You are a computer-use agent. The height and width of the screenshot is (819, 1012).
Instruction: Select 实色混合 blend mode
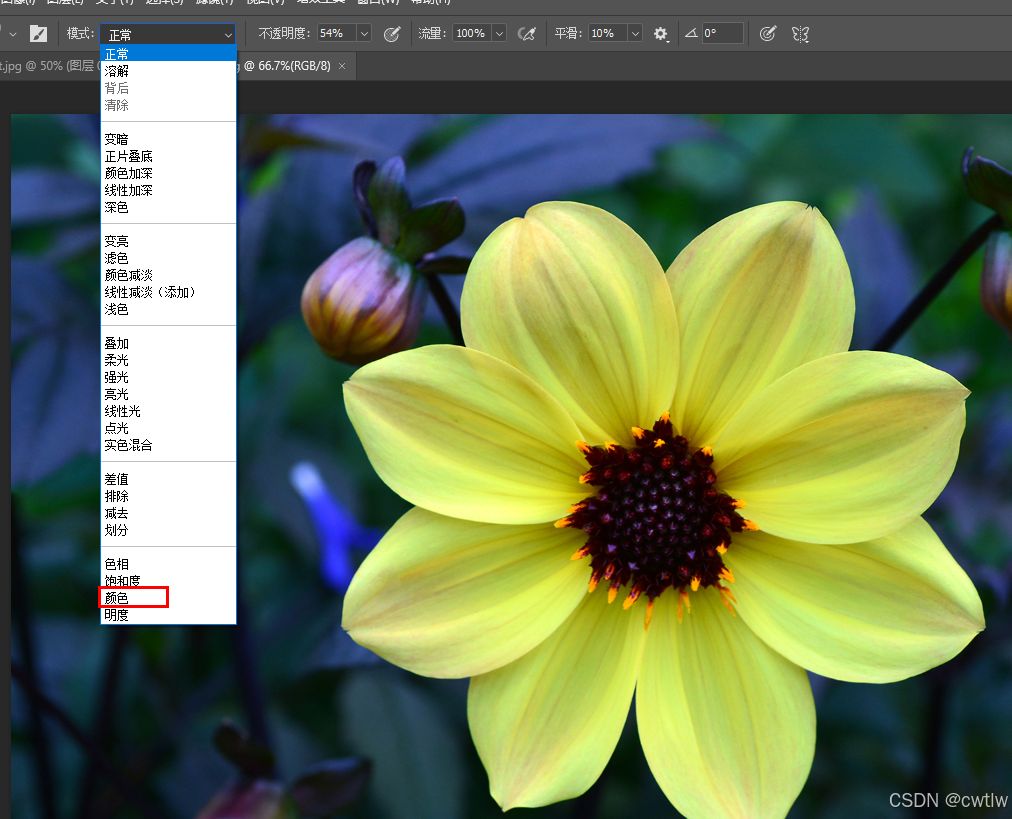point(168,445)
